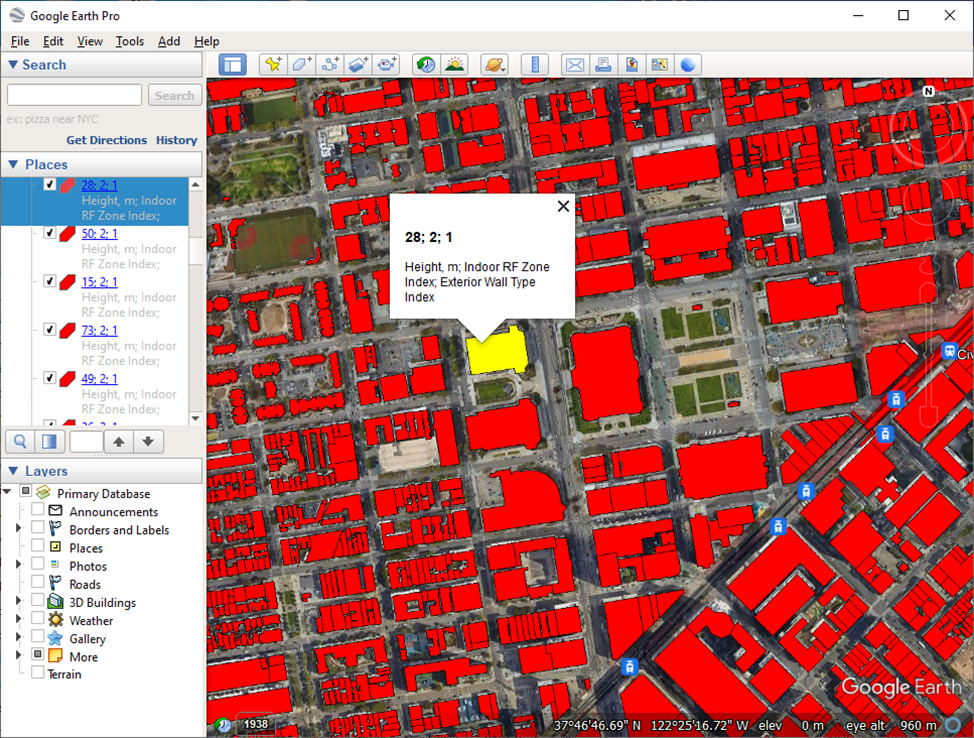Collapse the Layers panel
974x738 pixels.
tap(13, 471)
